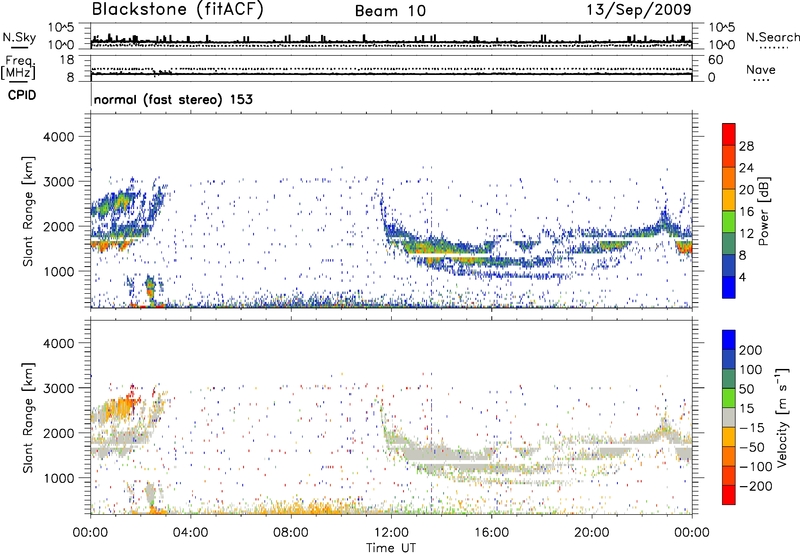Click the 'Time UT' axis label

pos(391,548)
